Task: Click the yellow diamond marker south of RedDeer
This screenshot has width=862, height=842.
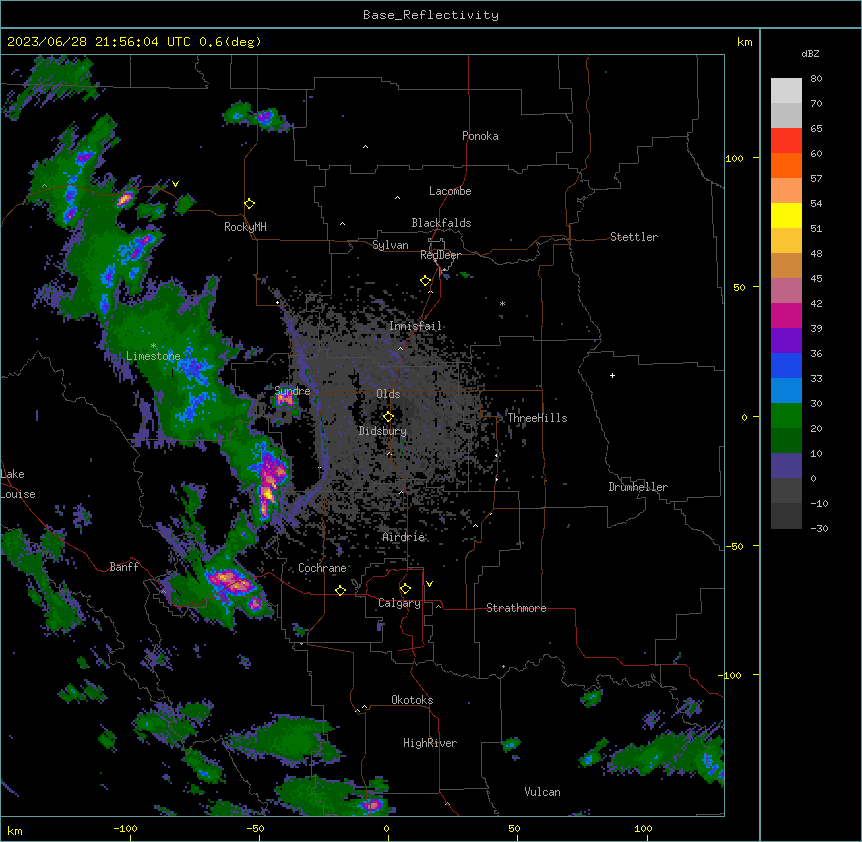Action: (x=426, y=281)
